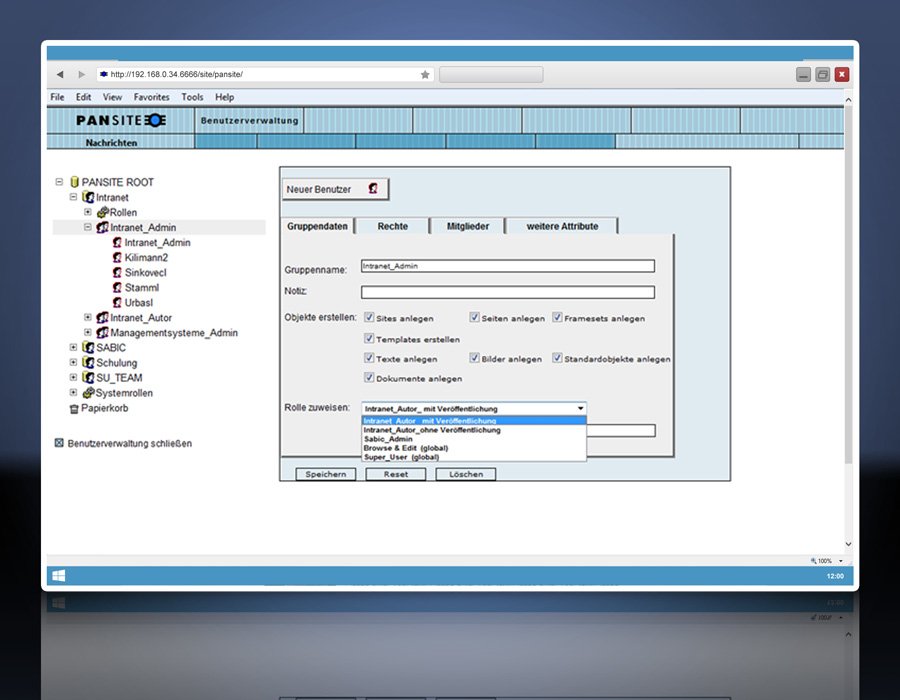Uncheck Templates erstellen
This screenshot has height=700, width=900.
369,339
